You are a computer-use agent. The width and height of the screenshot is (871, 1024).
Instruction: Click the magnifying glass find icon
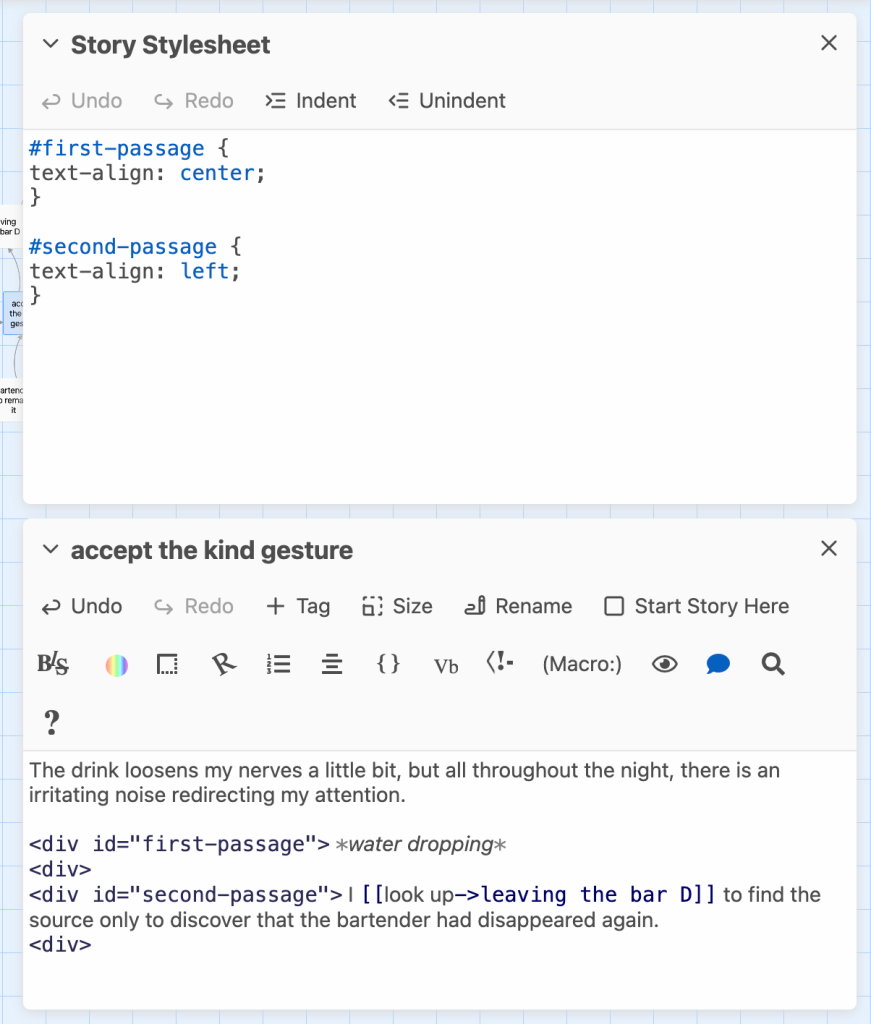coord(773,665)
